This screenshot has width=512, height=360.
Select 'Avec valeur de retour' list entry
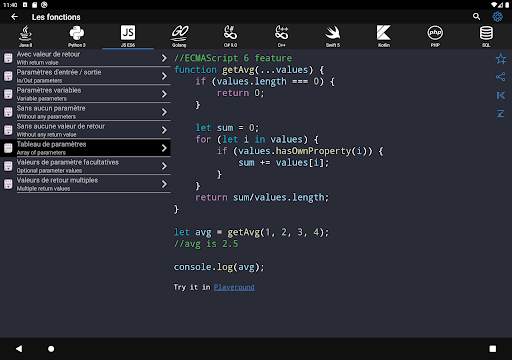coord(85,58)
